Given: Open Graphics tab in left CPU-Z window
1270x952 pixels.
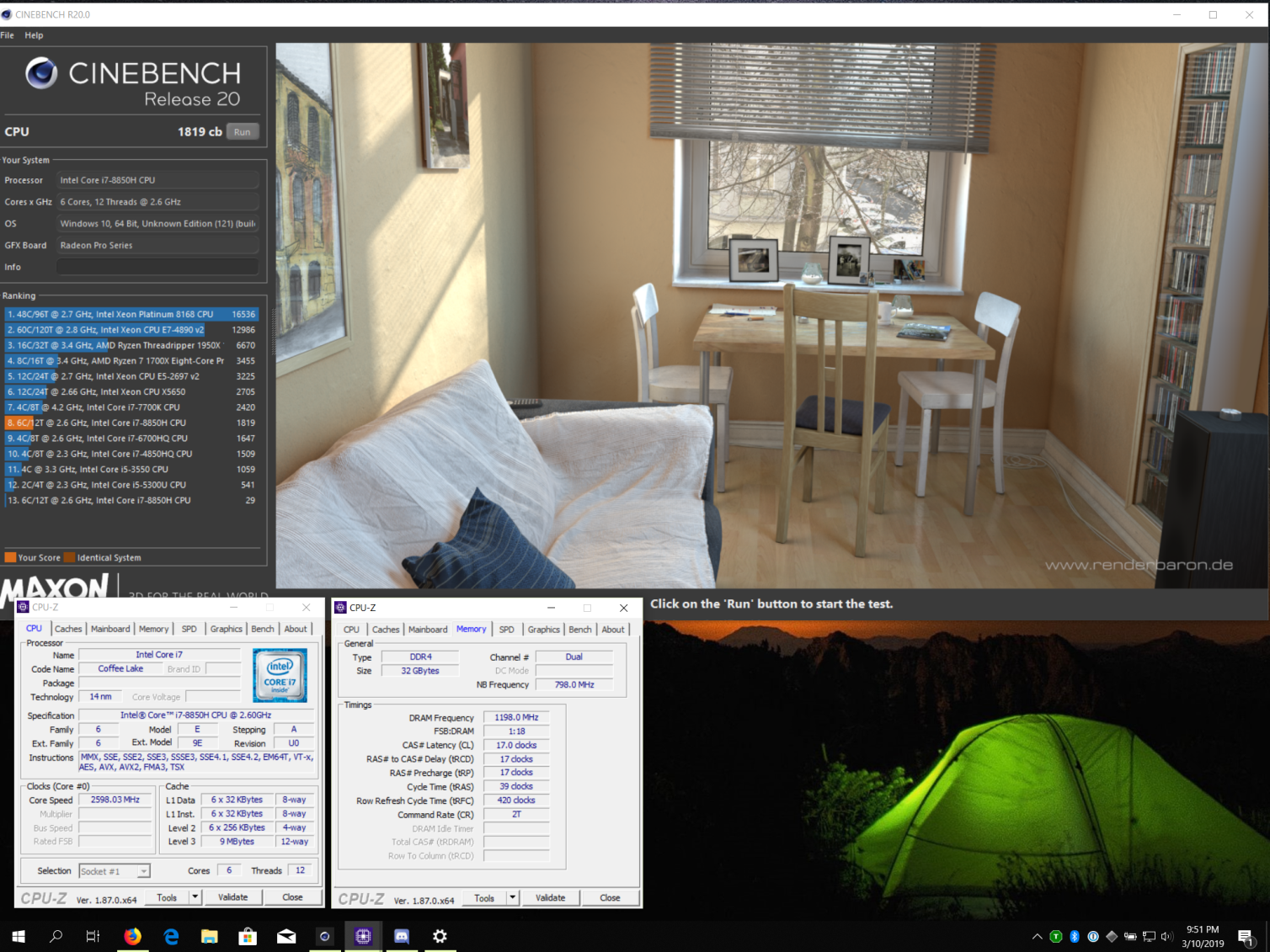Looking at the screenshot, I should point(226,629).
